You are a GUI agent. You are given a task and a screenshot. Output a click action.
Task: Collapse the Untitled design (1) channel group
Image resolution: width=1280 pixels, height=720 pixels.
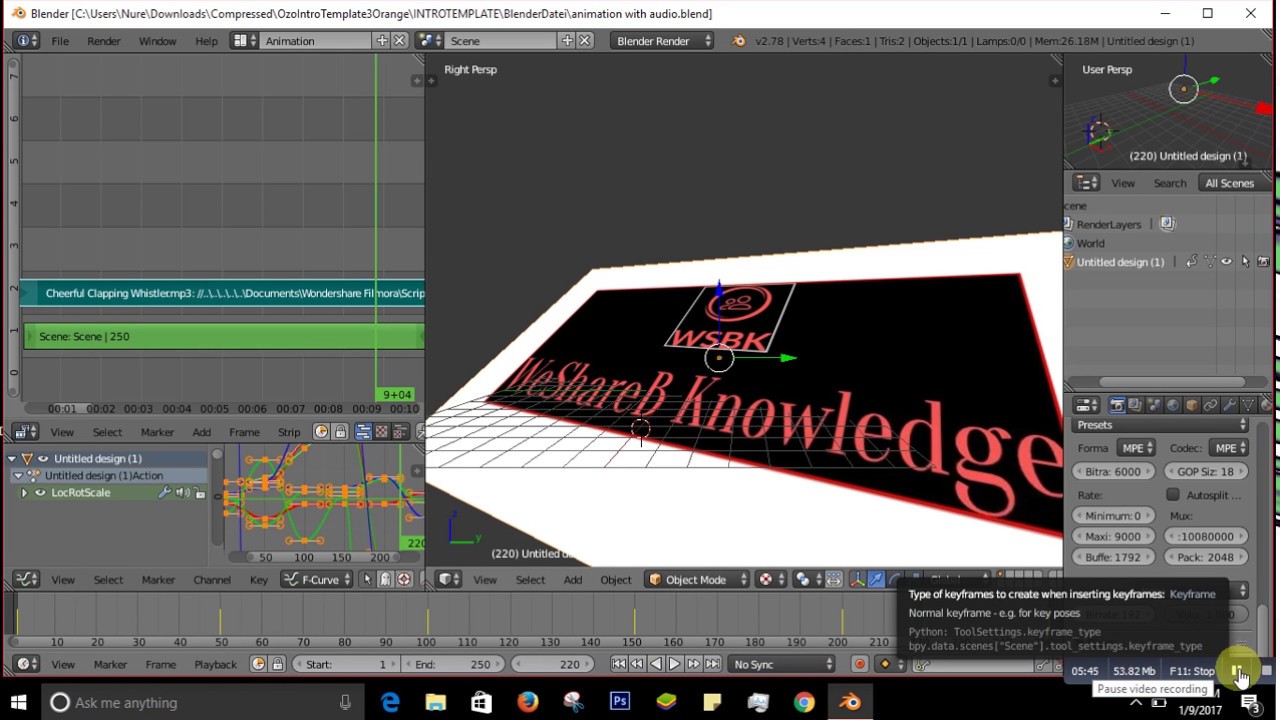point(12,458)
